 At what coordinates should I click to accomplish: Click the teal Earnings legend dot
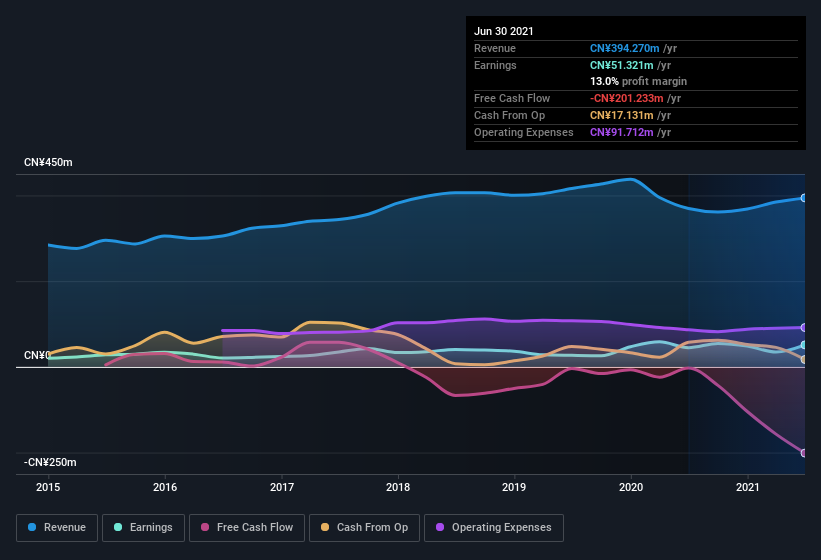click(118, 527)
